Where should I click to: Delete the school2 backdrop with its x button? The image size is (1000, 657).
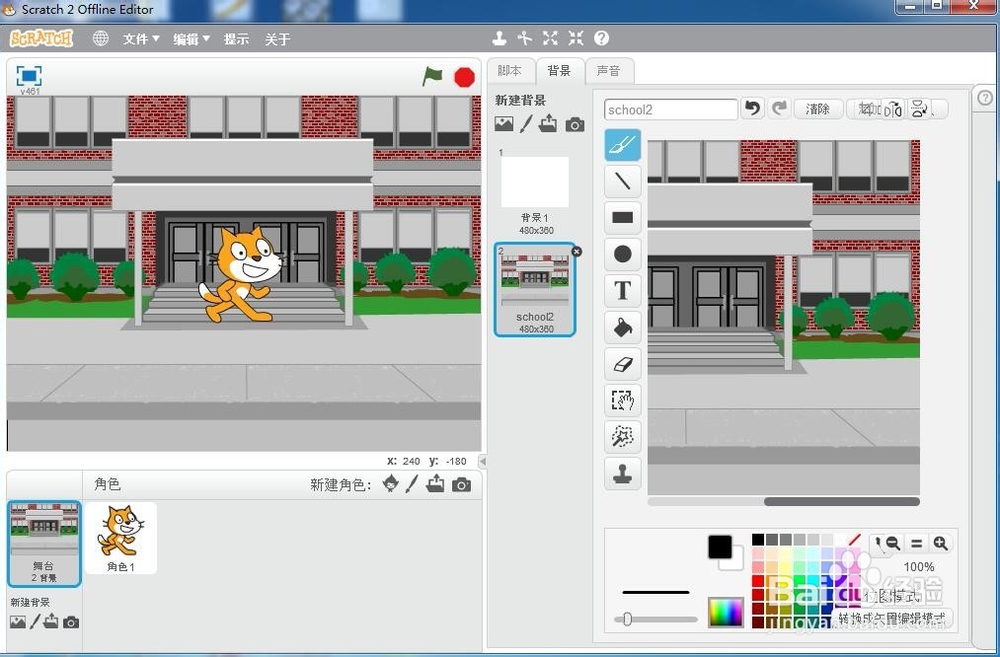(x=577, y=251)
